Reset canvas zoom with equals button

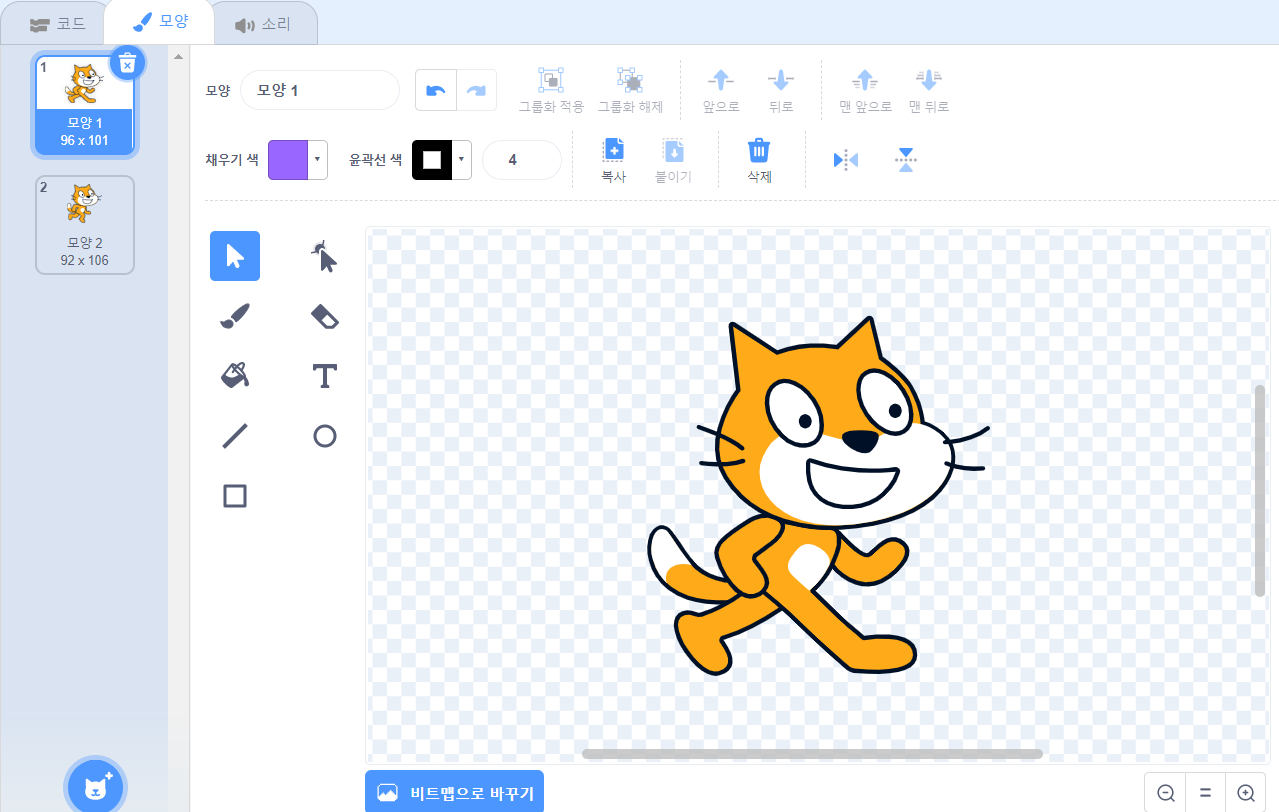[1205, 793]
